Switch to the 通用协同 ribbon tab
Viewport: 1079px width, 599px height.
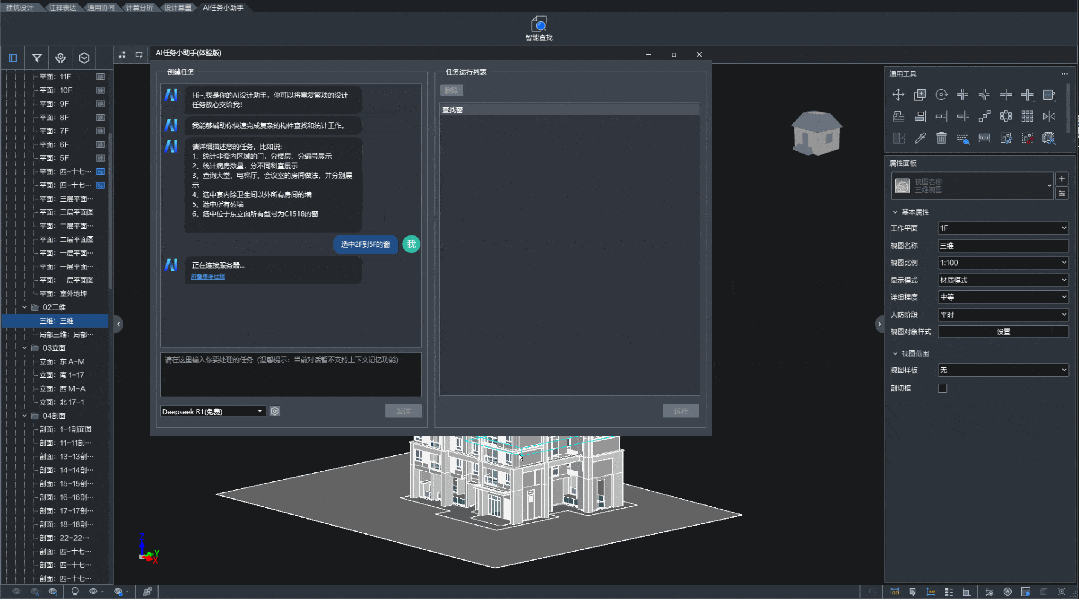pos(101,8)
